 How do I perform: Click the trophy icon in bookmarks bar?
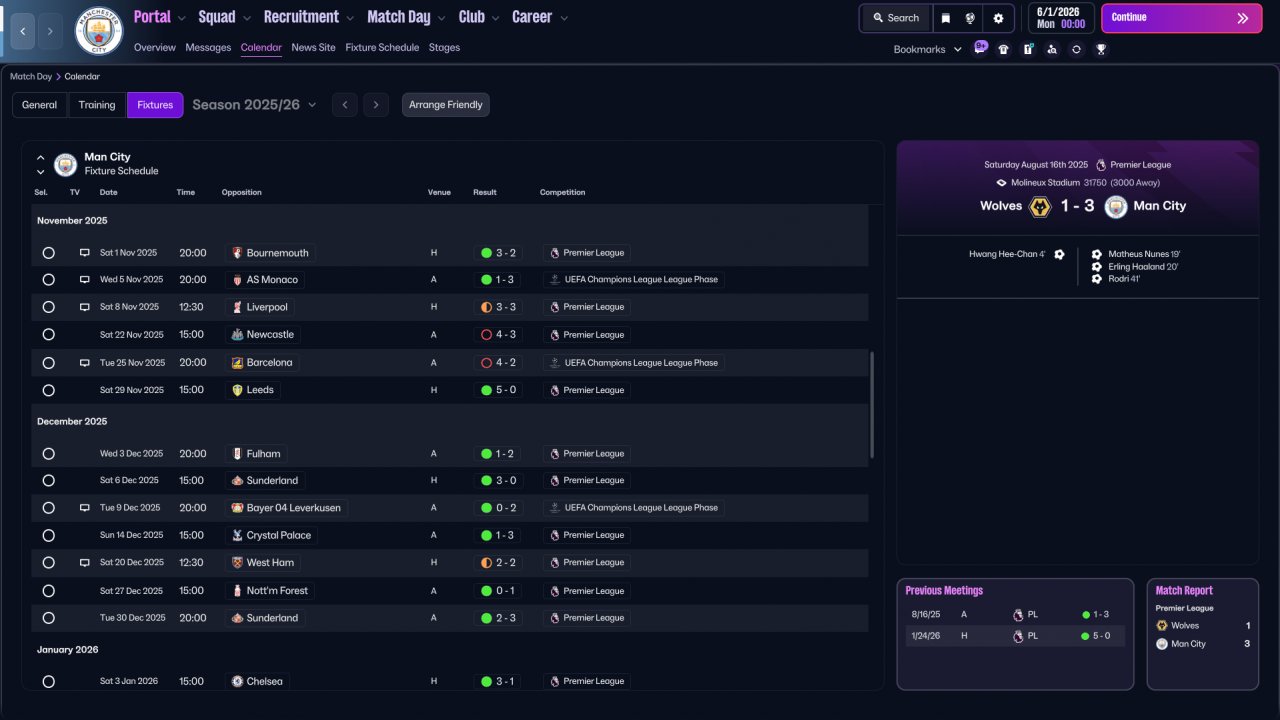[x=1101, y=49]
